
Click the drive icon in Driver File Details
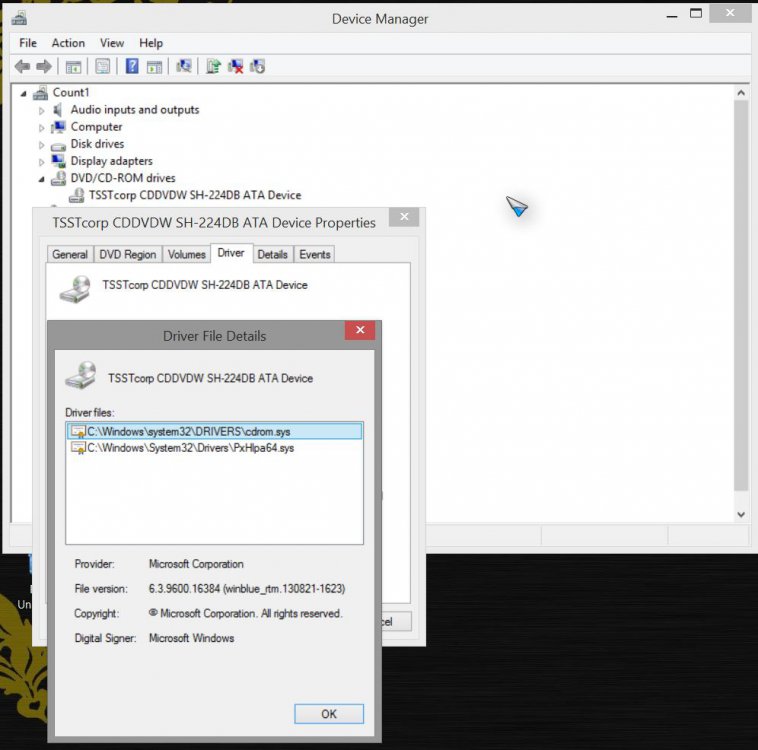pyautogui.click(x=81, y=375)
